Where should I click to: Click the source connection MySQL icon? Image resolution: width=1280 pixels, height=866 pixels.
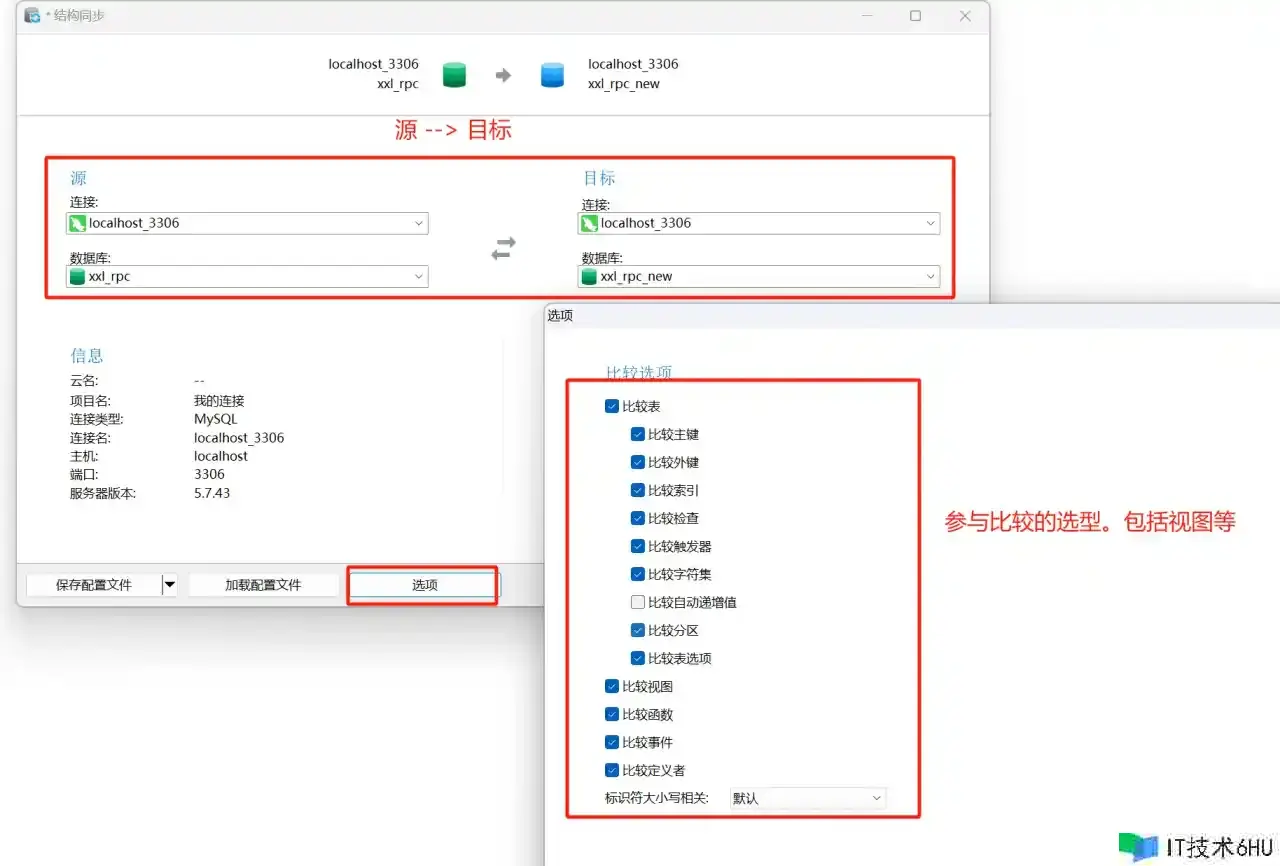pos(77,224)
